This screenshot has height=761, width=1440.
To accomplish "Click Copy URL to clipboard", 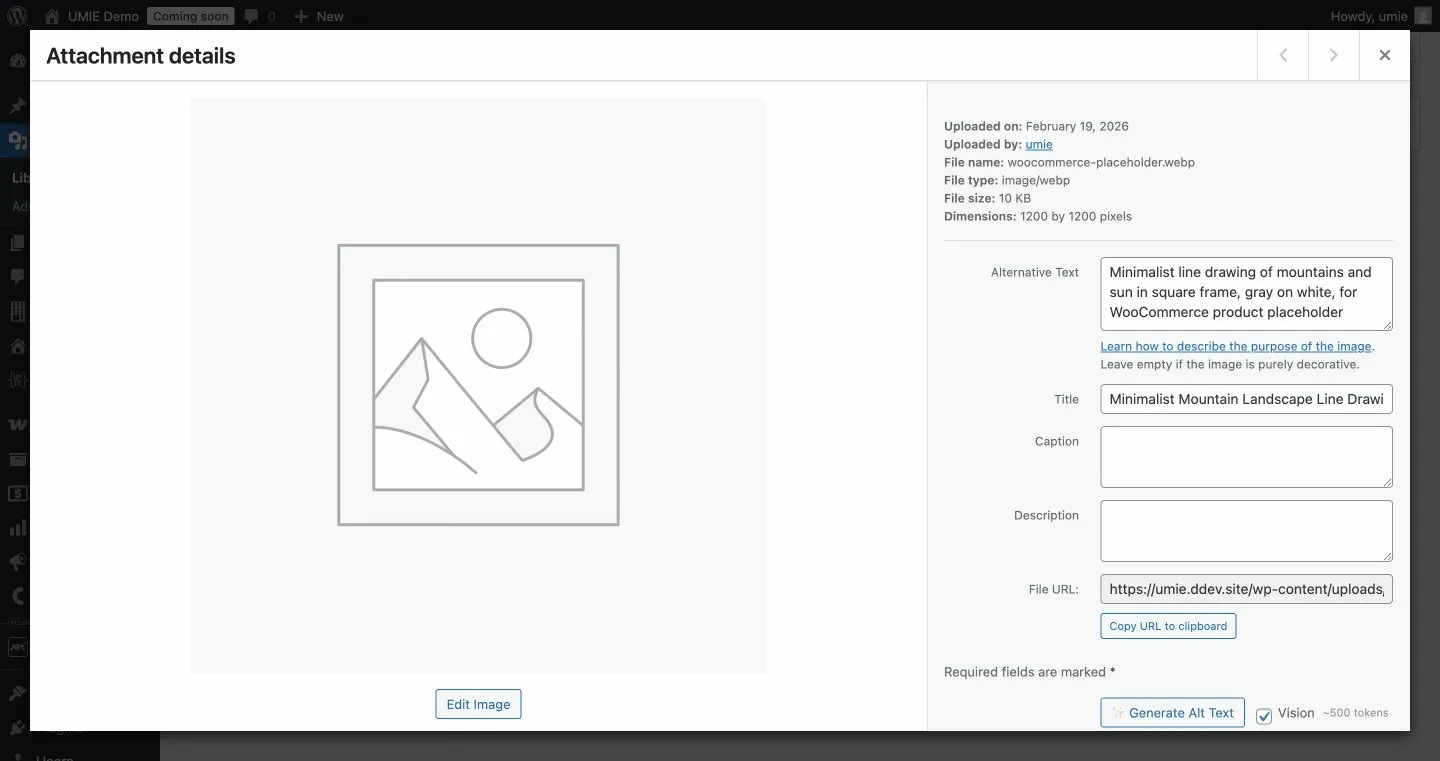I will pos(1168,626).
